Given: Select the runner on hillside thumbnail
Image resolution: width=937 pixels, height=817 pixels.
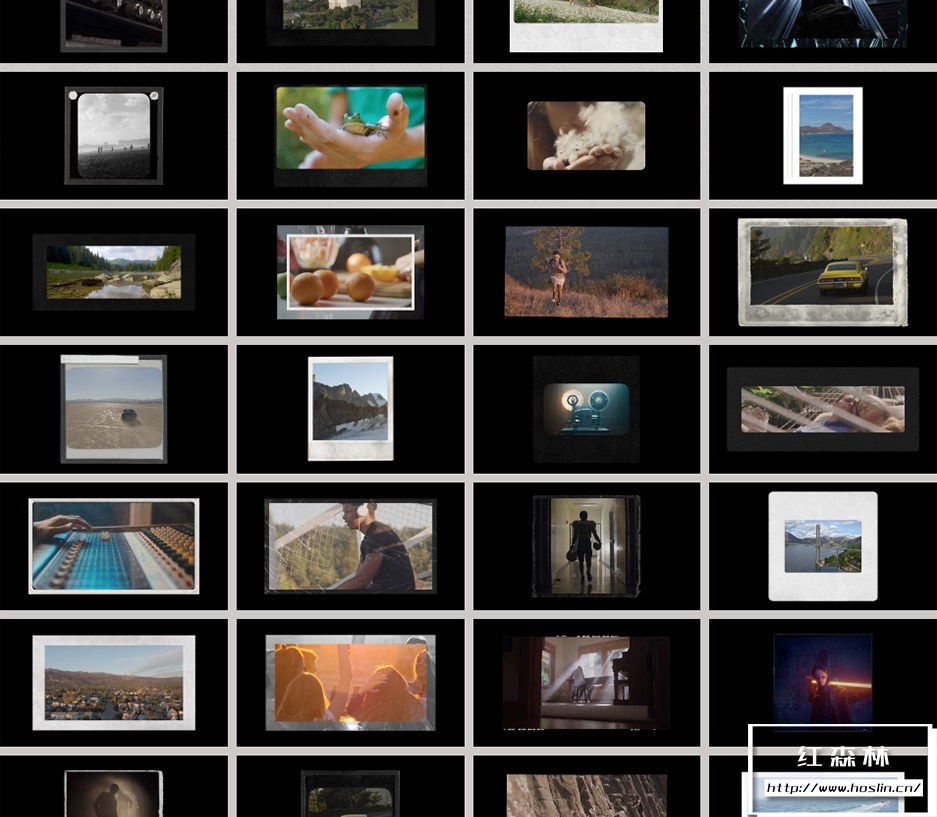Looking at the screenshot, I should 586,272.
